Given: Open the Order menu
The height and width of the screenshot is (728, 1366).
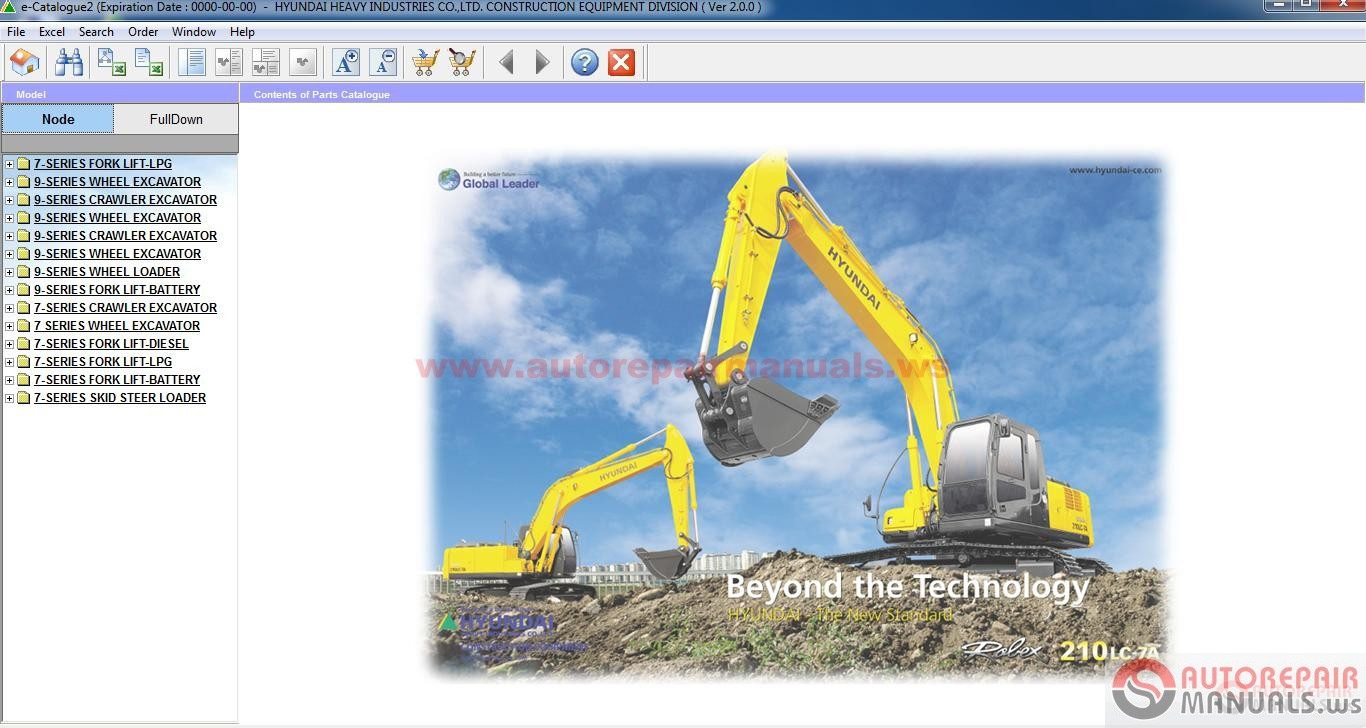Looking at the screenshot, I should coord(143,32).
